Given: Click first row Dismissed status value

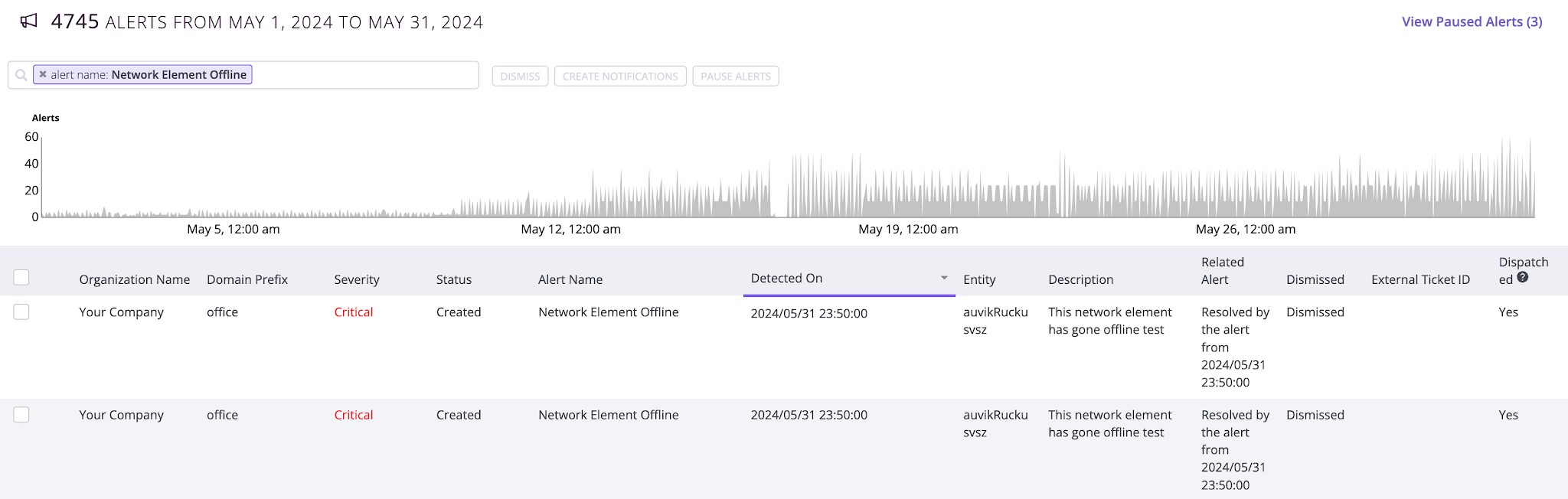Looking at the screenshot, I should click(1315, 311).
